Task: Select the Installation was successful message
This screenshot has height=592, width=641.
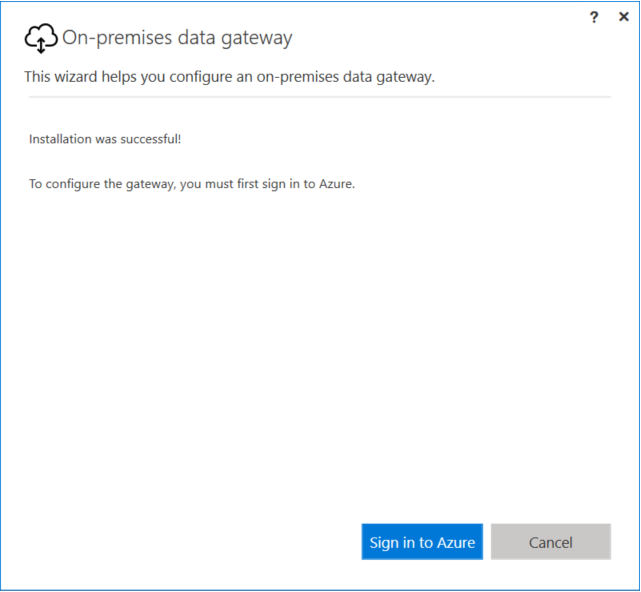Action: coord(105,139)
